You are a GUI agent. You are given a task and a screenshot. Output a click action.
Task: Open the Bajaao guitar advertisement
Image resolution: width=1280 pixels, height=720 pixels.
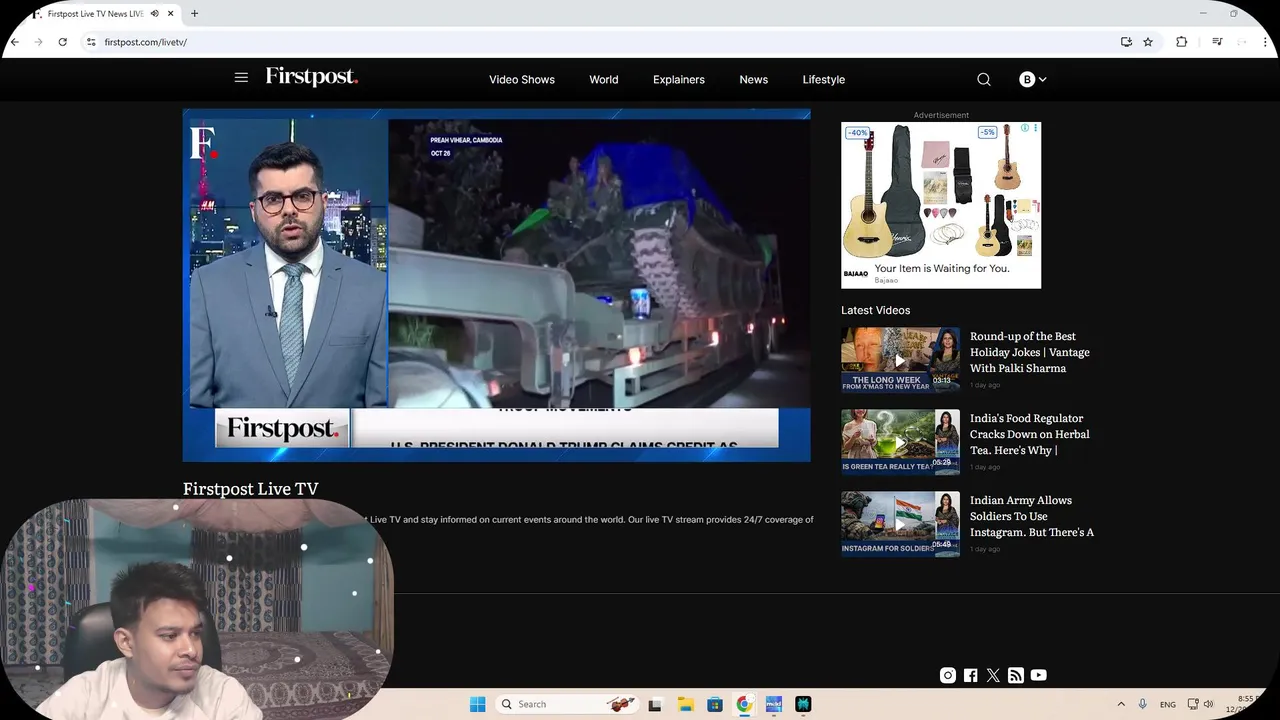[x=941, y=205]
